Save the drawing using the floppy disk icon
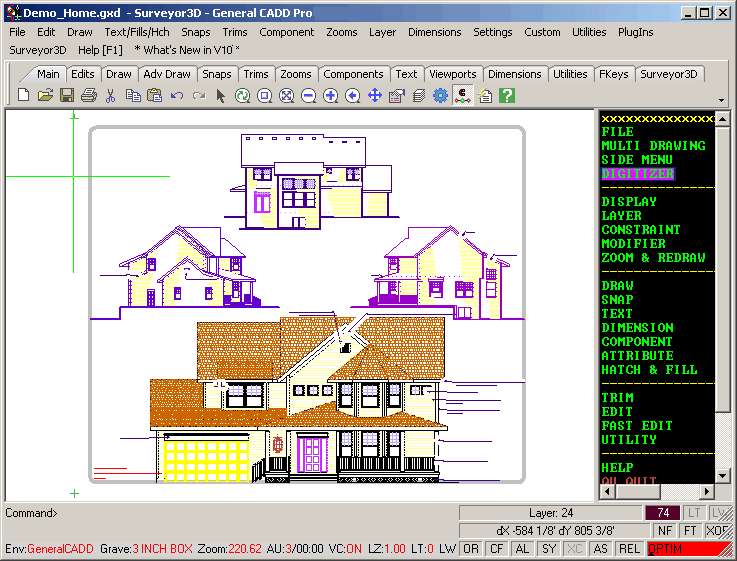Screen dimensions: 737x561 pyautogui.click(x=67, y=96)
